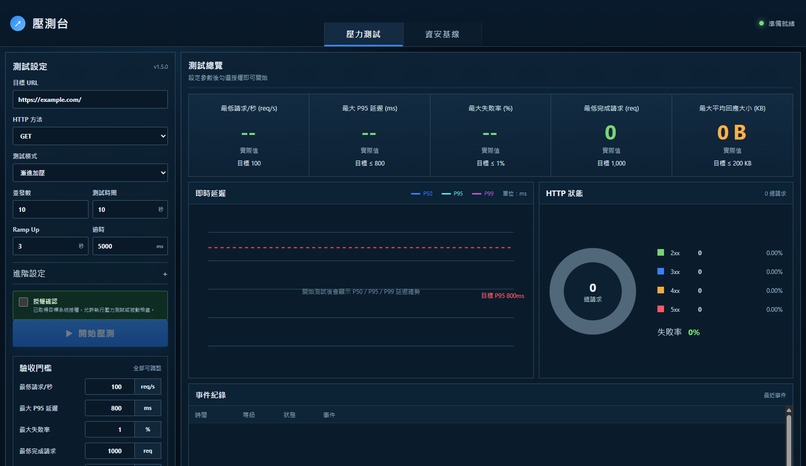Click the 2xx green legend square
Screen dimensions: 806x466
coord(661,252)
